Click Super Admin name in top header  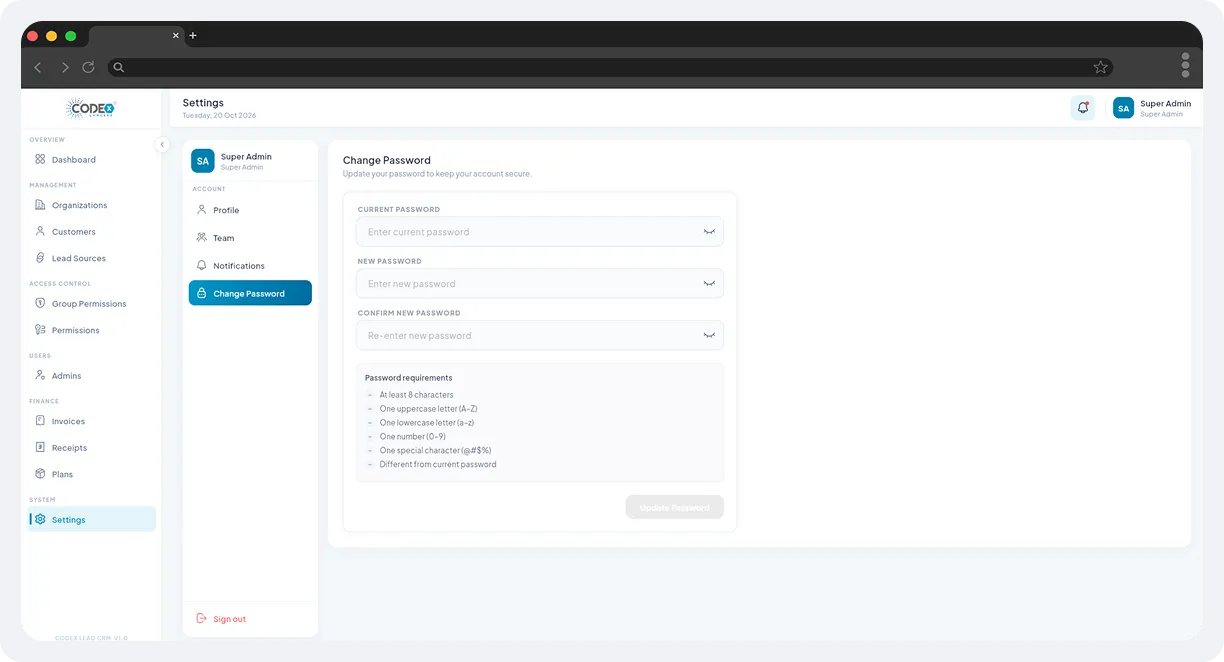1165,103
